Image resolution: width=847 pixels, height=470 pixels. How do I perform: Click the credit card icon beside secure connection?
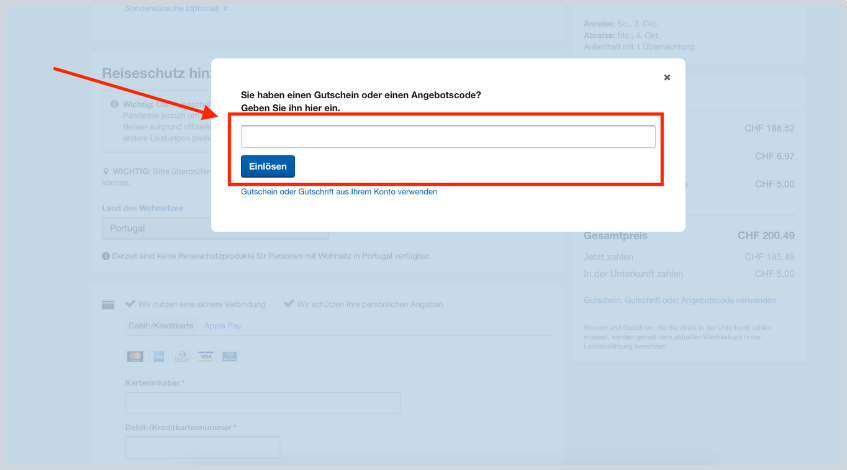pos(108,305)
